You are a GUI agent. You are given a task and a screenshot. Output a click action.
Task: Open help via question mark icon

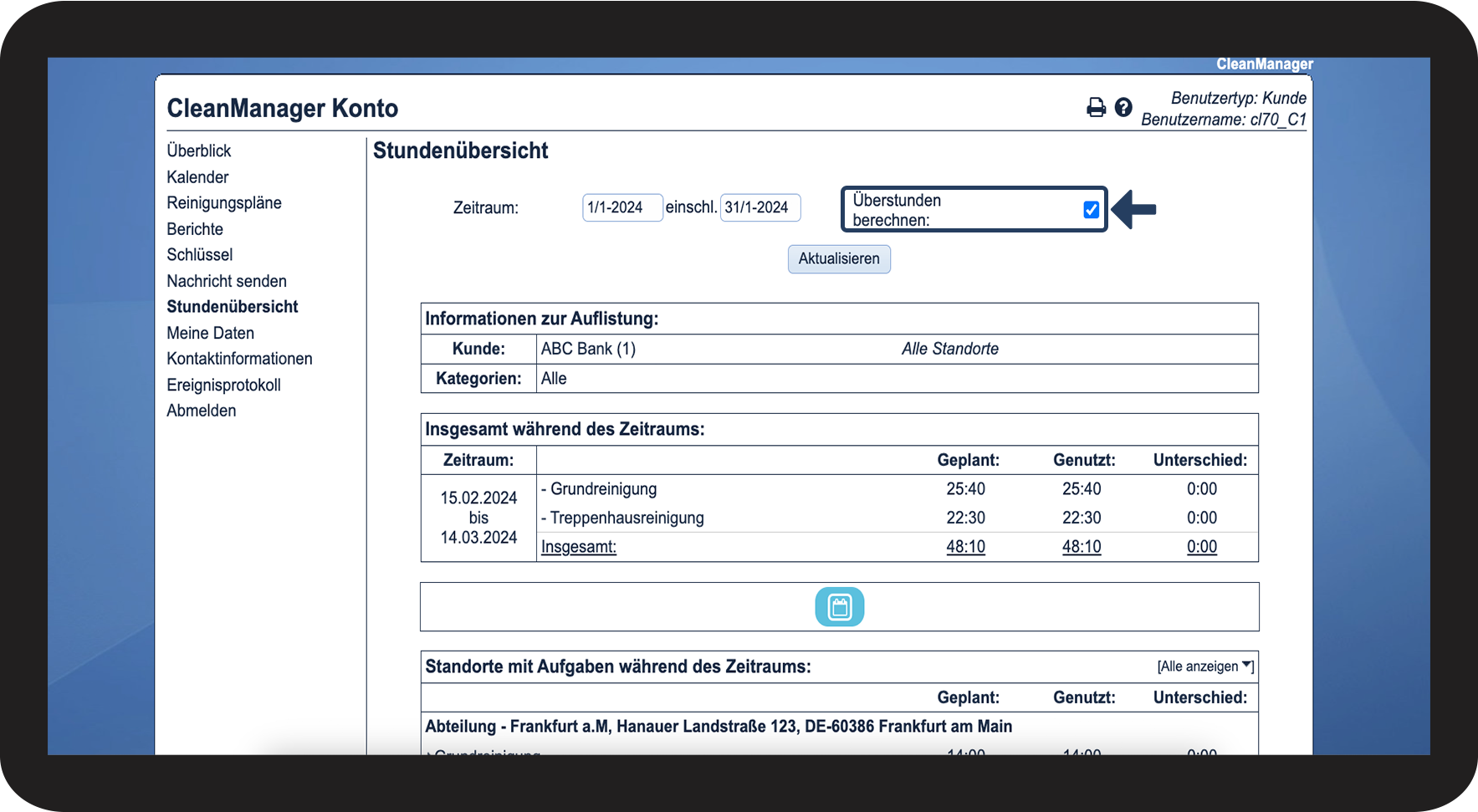[1123, 107]
